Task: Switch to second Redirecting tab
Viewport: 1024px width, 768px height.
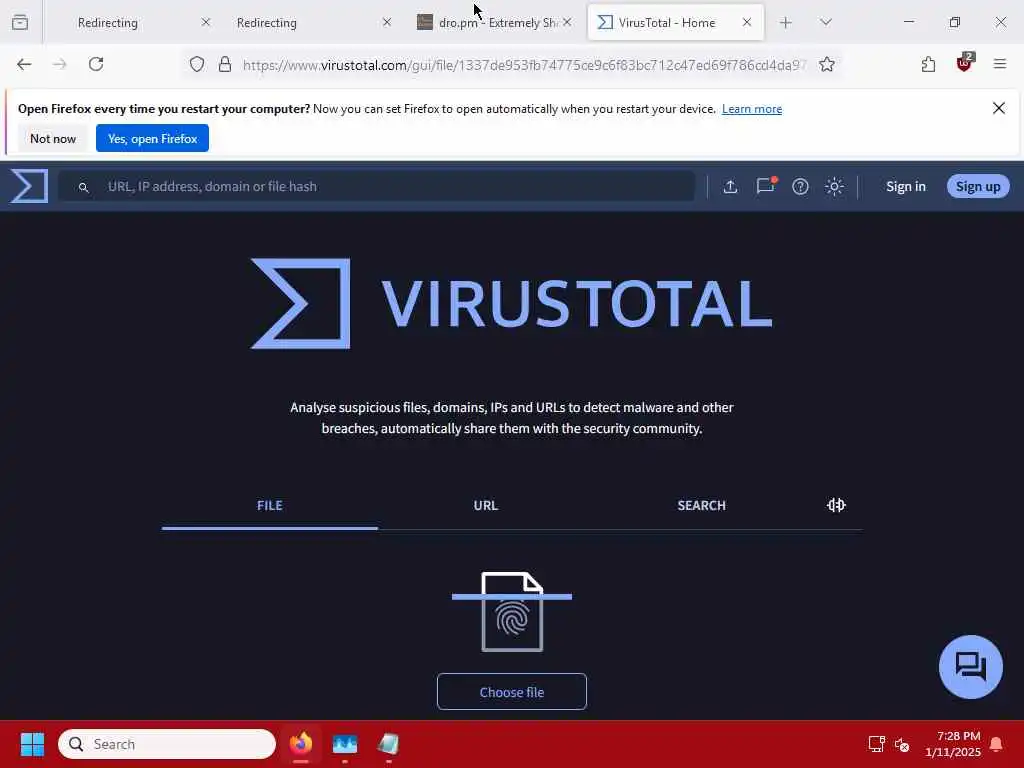Action: pos(266,23)
